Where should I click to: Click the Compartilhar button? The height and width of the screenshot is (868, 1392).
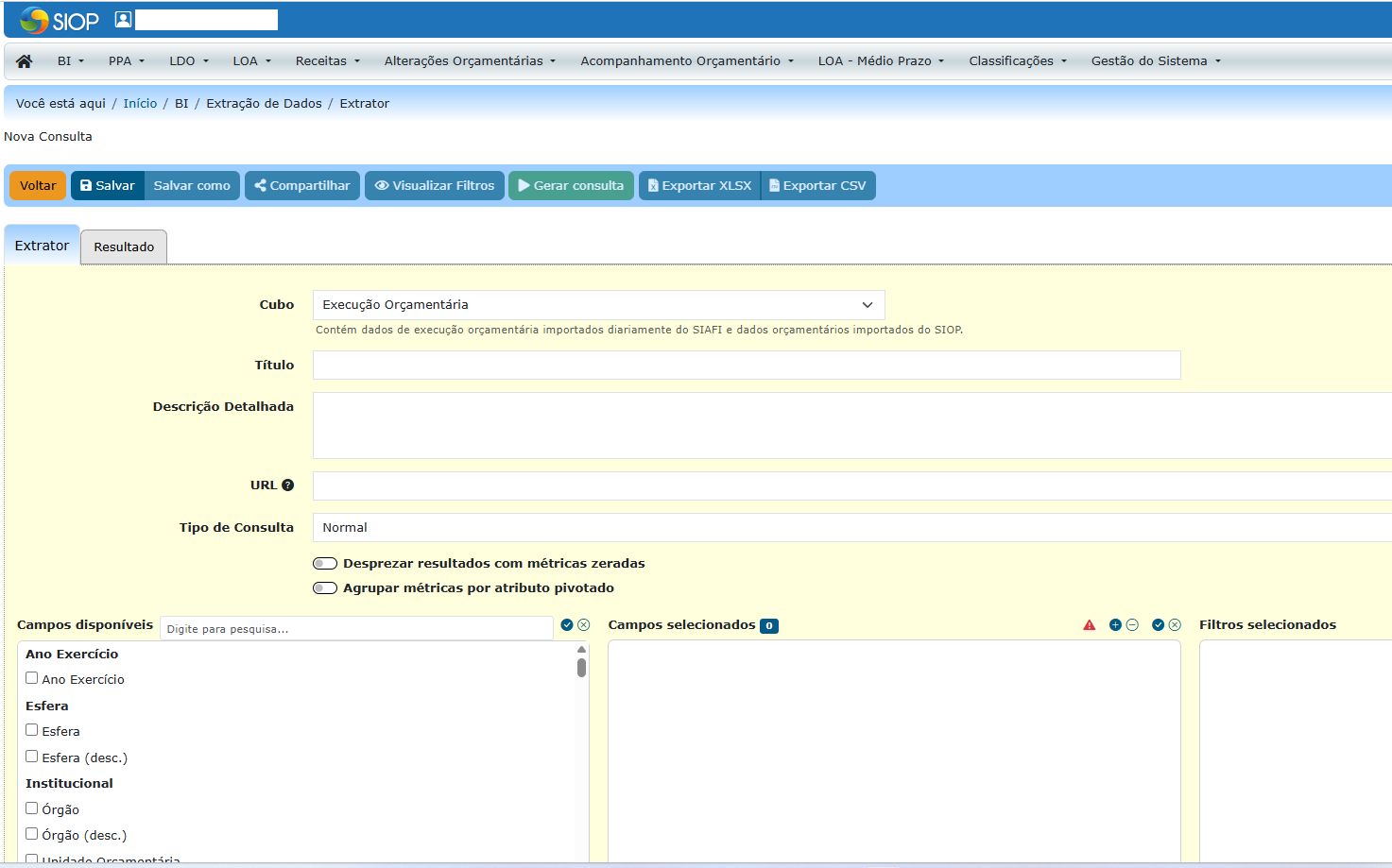pyautogui.click(x=302, y=185)
